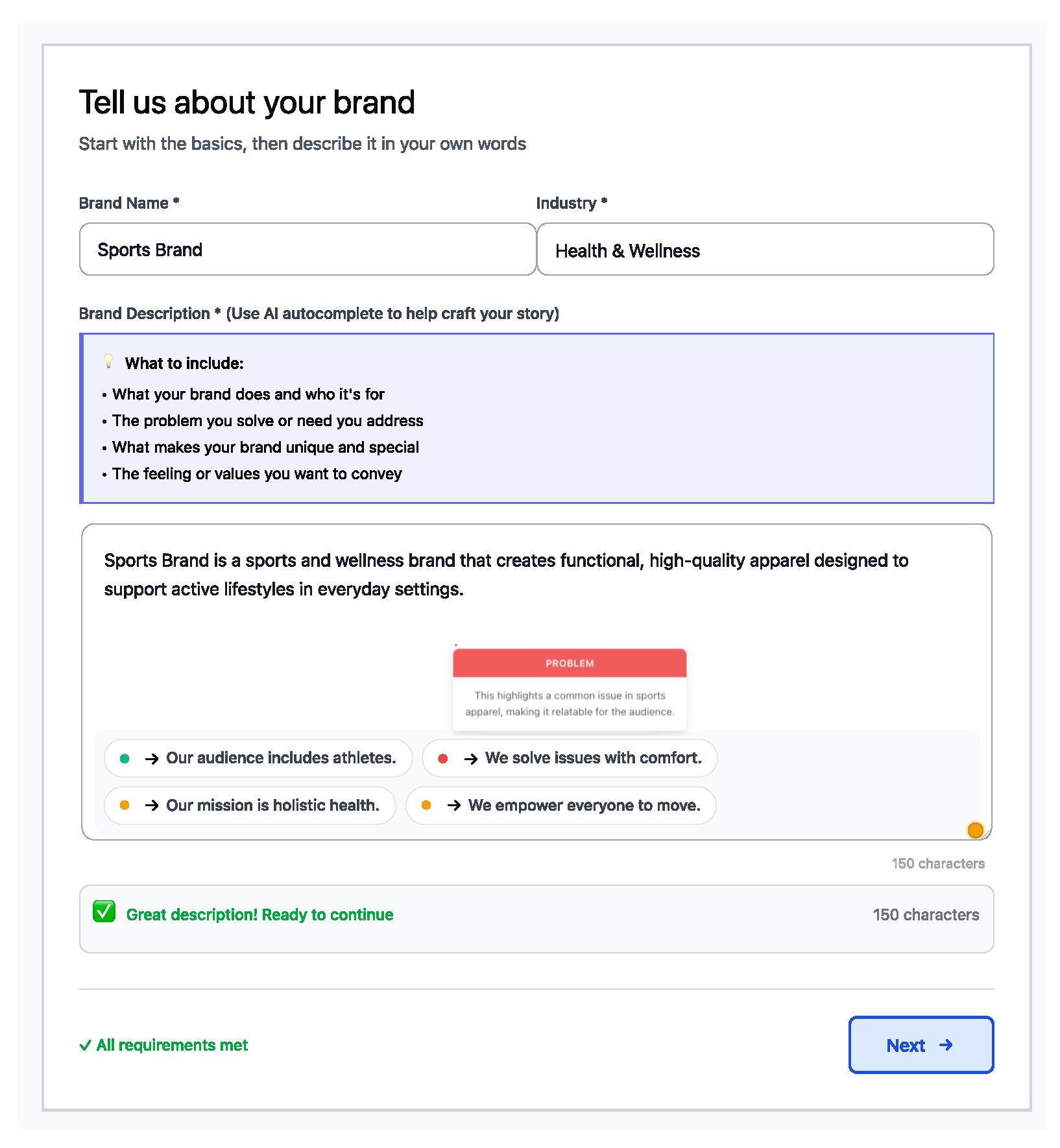
Task: Click the arrow icon inside the Next button
Action: [946, 1045]
